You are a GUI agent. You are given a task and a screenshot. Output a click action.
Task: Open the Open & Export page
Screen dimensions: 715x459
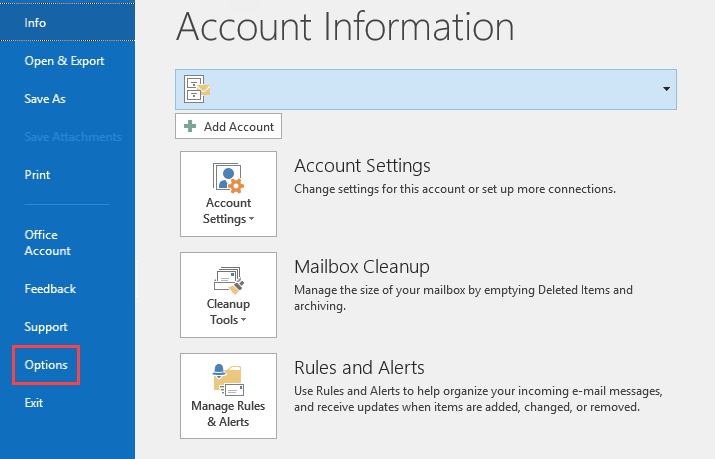coord(64,61)
